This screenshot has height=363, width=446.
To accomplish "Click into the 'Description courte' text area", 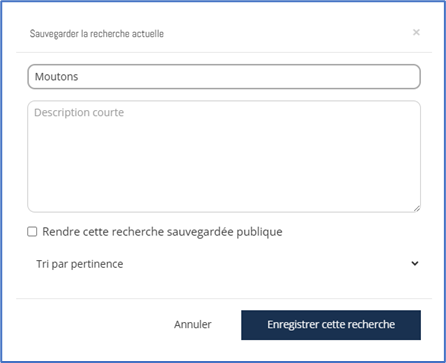I will (224, 156).
